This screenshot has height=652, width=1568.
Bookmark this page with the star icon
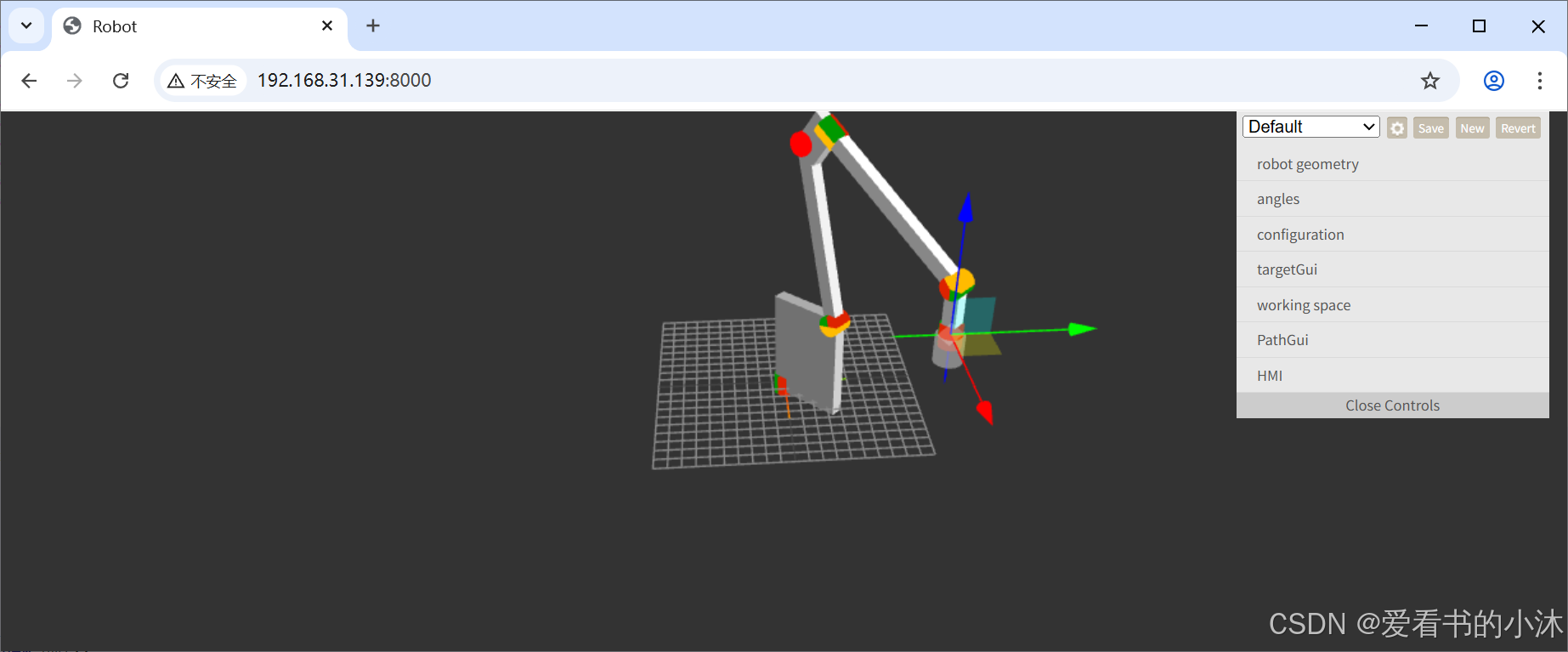pyautogui.click(x=1430, y=81)
